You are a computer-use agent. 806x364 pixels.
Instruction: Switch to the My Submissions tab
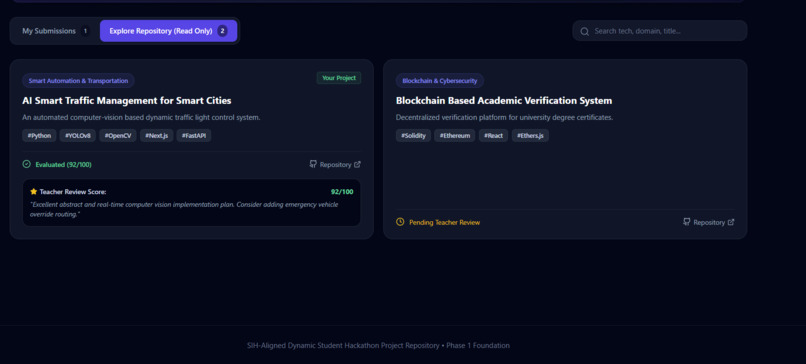point(55,31)
